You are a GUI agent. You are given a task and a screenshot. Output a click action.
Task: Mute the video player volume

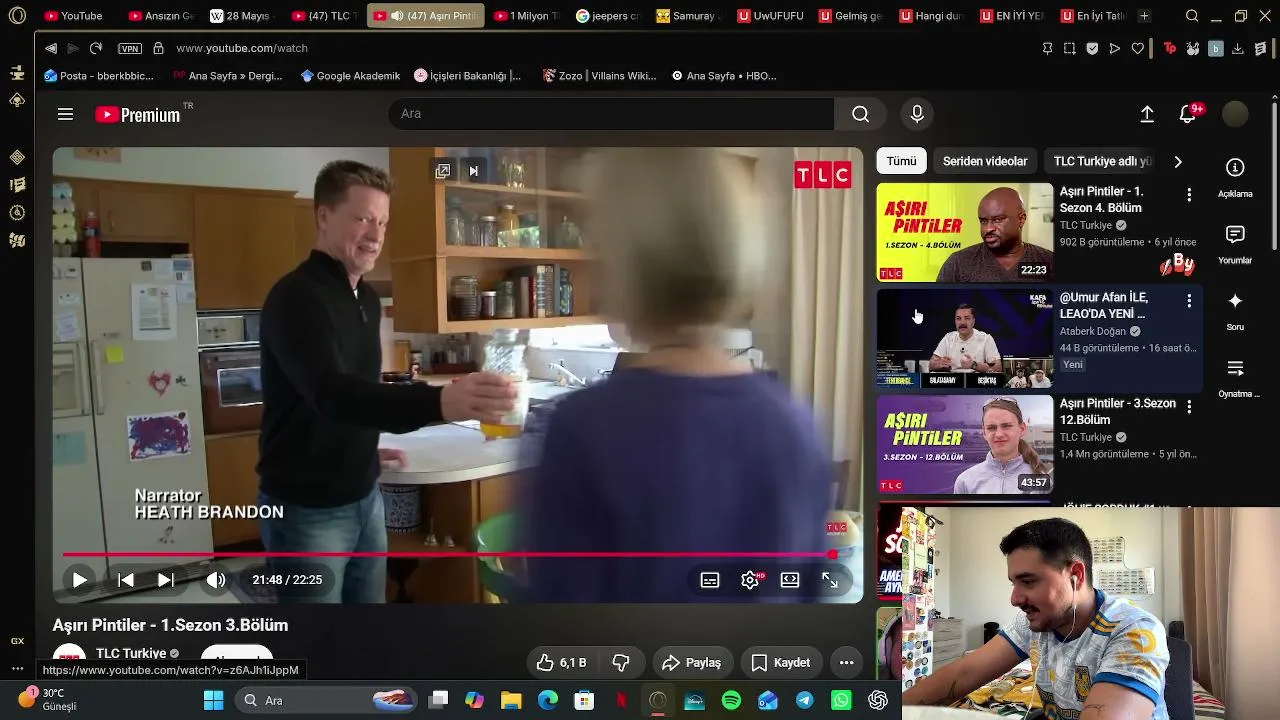216,580
